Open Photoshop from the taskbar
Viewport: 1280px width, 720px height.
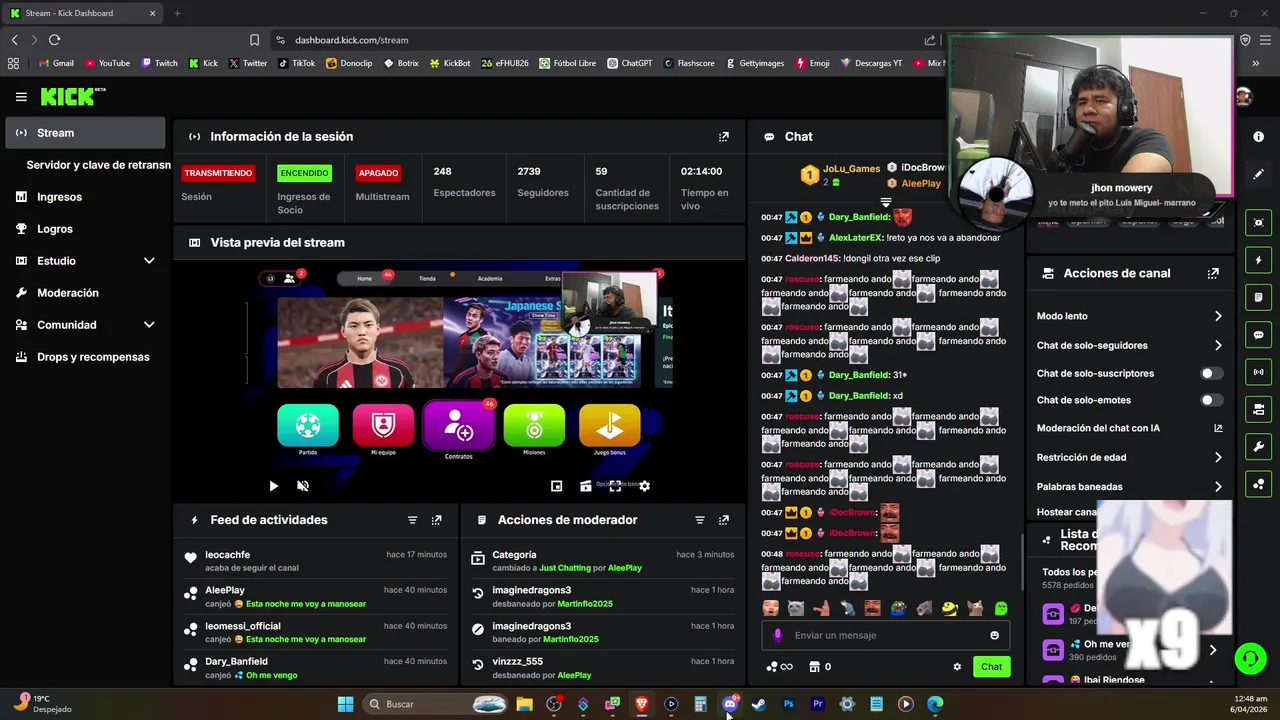(788, 704)
